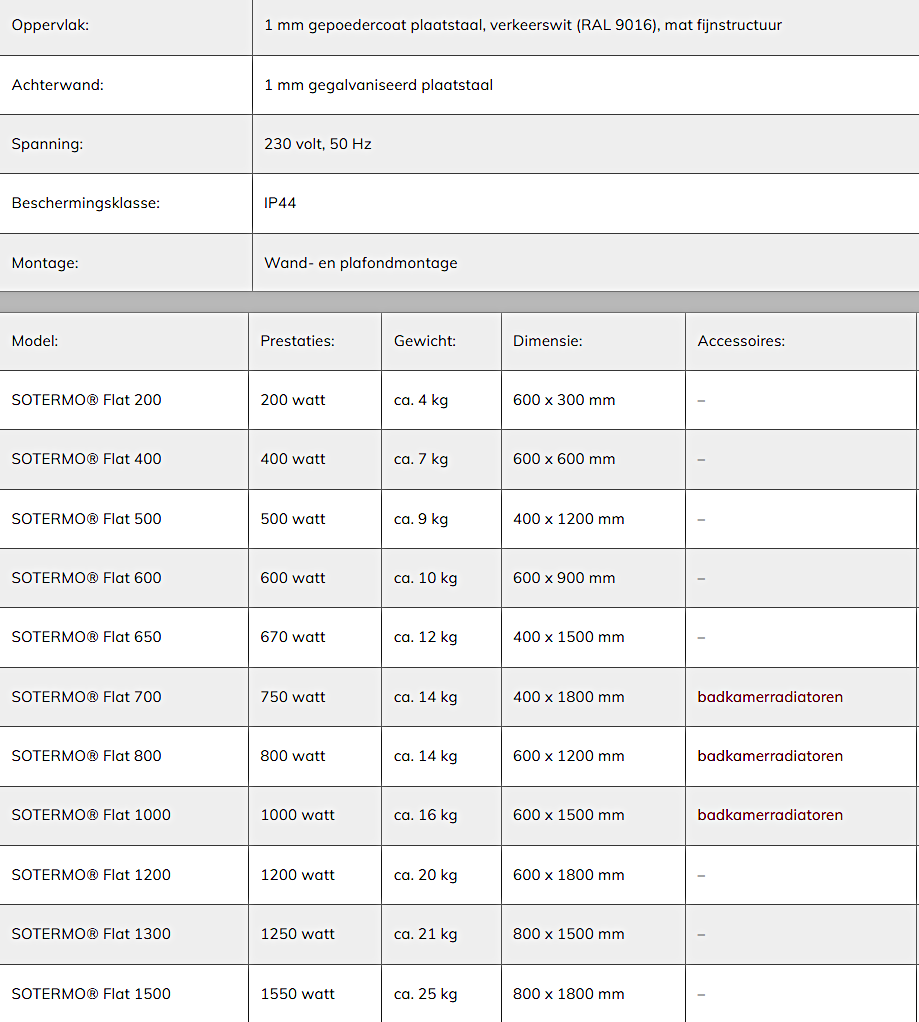Click the Oppervlak row label
This screenshot has height=1022, width=919.
pos(50,25)
